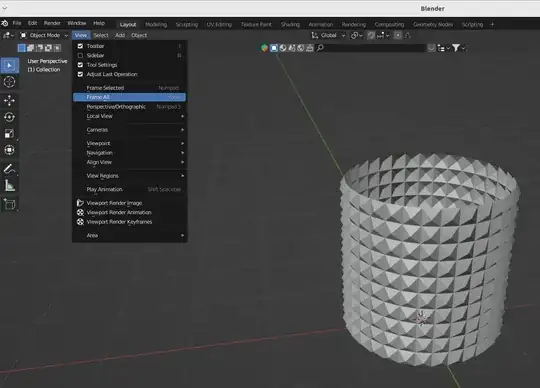Screen dimensions: 540x388
Task: Open the Help menu
Action: tap(99, 23)
